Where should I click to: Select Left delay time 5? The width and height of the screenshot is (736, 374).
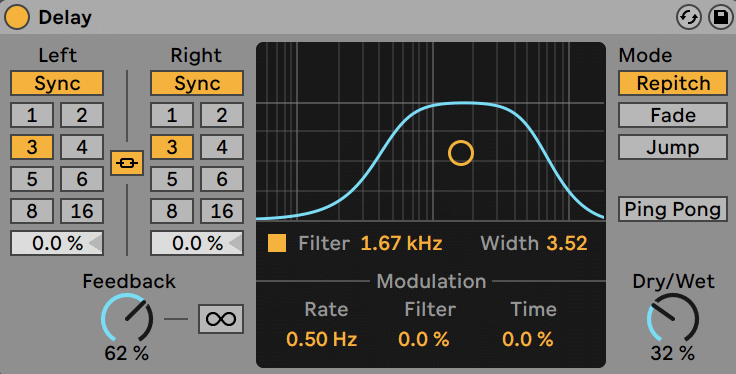[x=31, y=179]
